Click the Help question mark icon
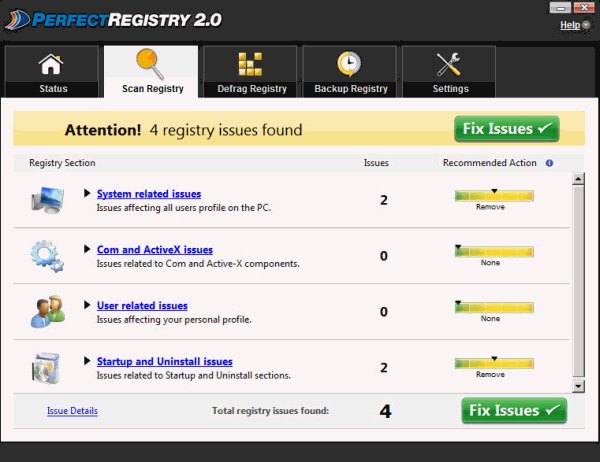 tap(586, 25)
